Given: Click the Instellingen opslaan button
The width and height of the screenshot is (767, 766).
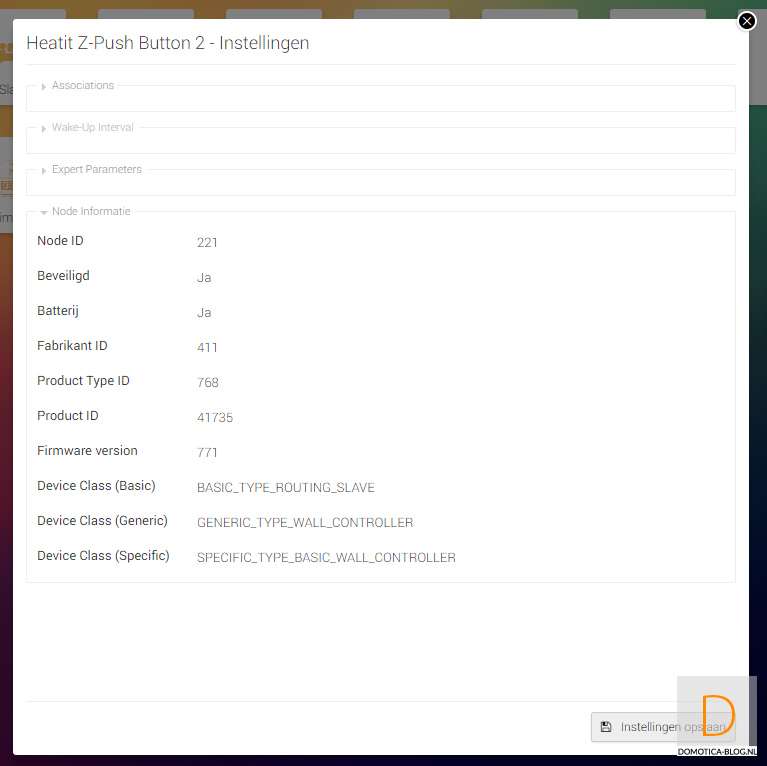Looking at the screenshot, I should pos(663,727).
